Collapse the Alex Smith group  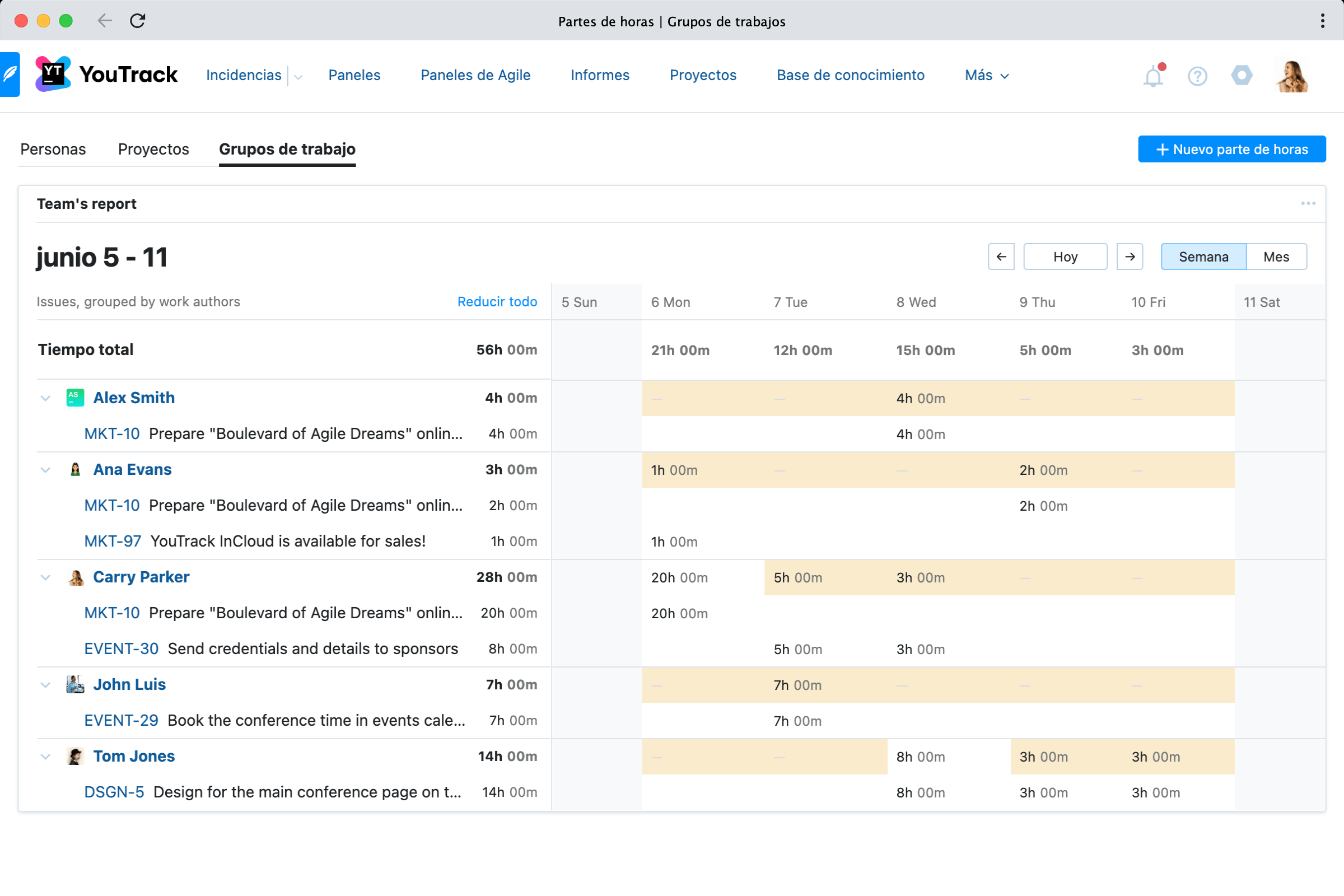pyautogui.click(x=46, y=398)
